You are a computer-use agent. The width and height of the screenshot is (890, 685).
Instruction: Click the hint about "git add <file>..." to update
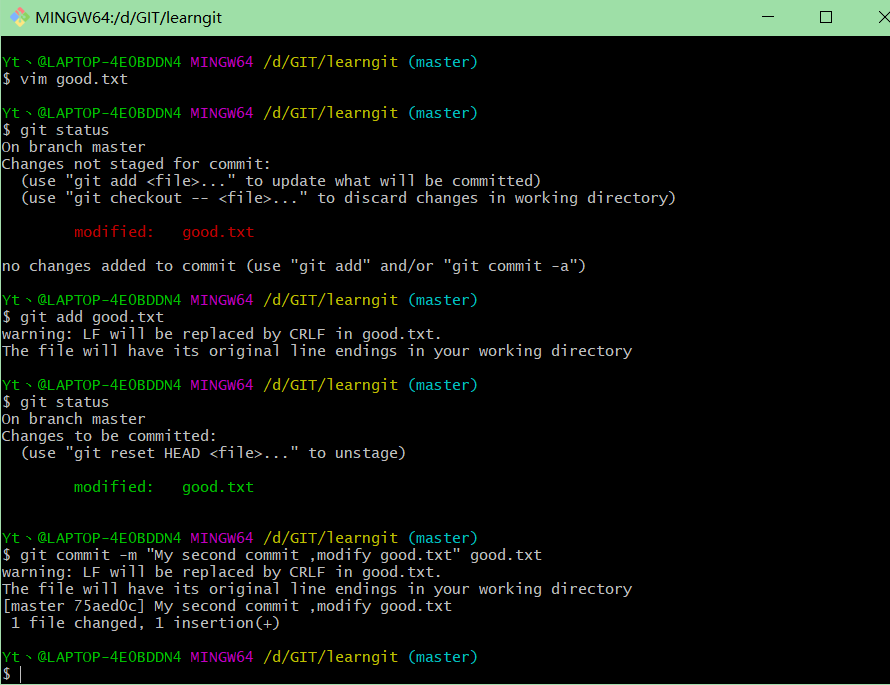281,181
